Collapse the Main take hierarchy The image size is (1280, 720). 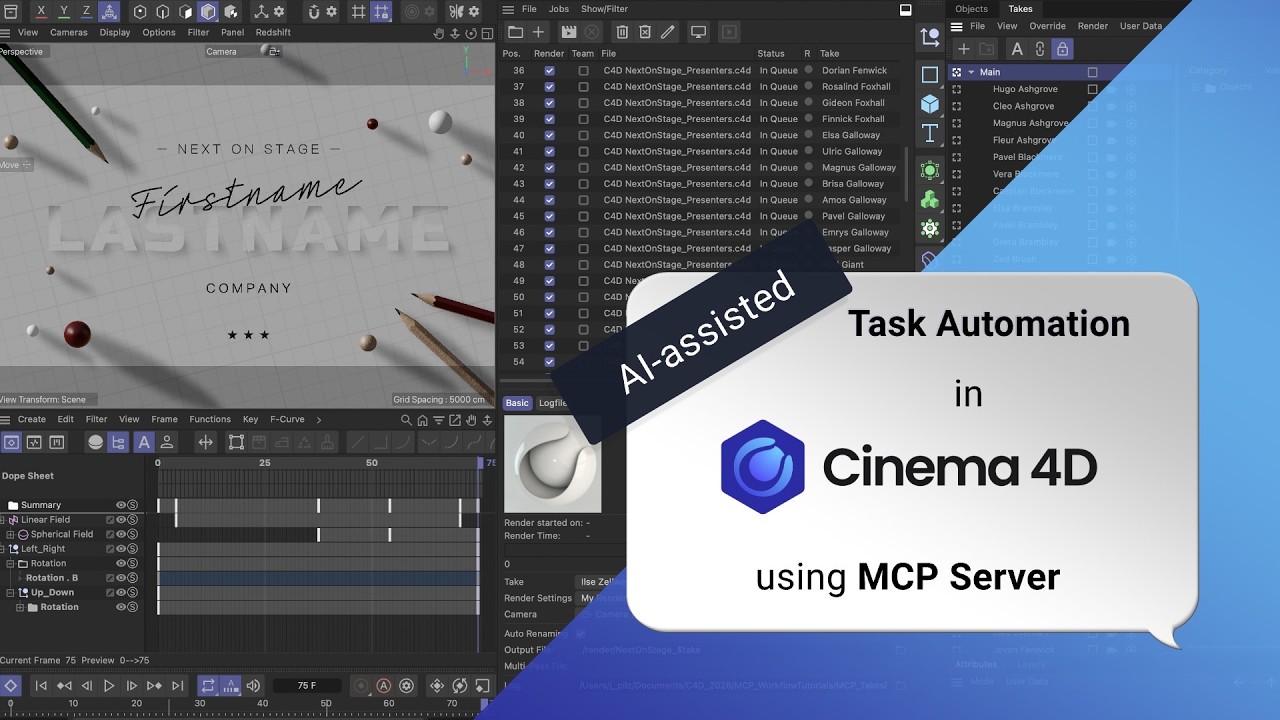click(970, 72)
